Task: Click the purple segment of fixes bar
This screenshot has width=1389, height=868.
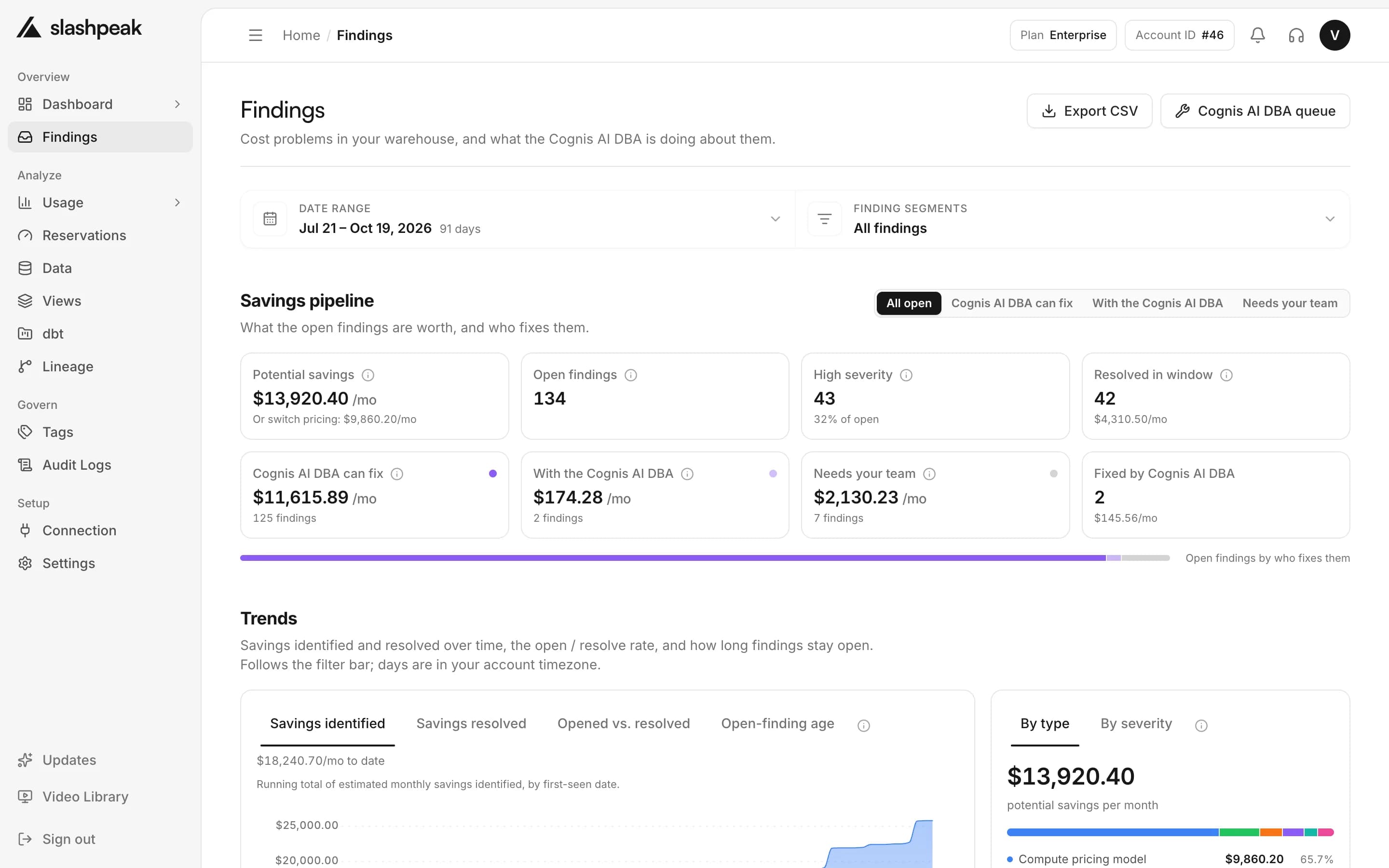Action: coord(673,558)
